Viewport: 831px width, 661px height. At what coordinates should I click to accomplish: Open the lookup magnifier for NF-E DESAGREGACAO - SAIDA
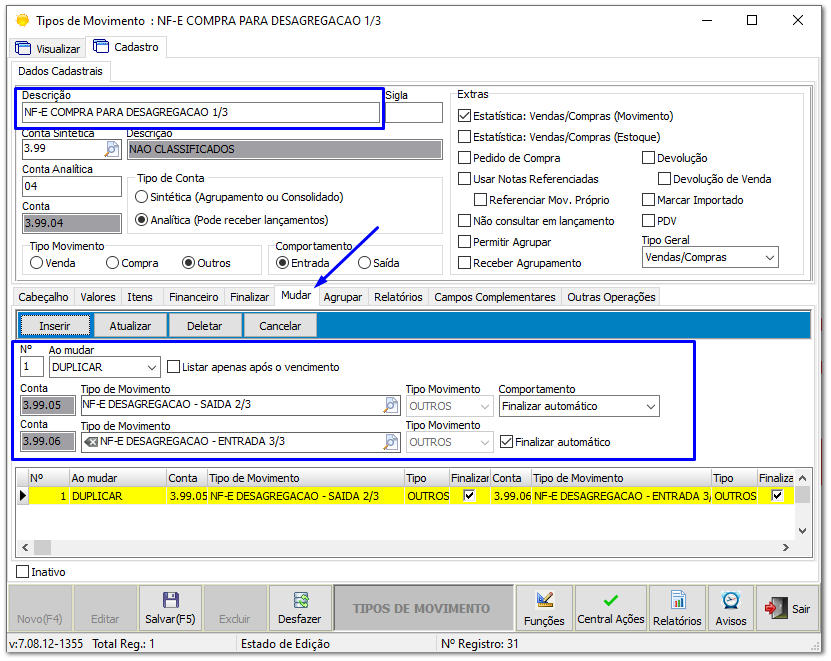pos(391,405)
